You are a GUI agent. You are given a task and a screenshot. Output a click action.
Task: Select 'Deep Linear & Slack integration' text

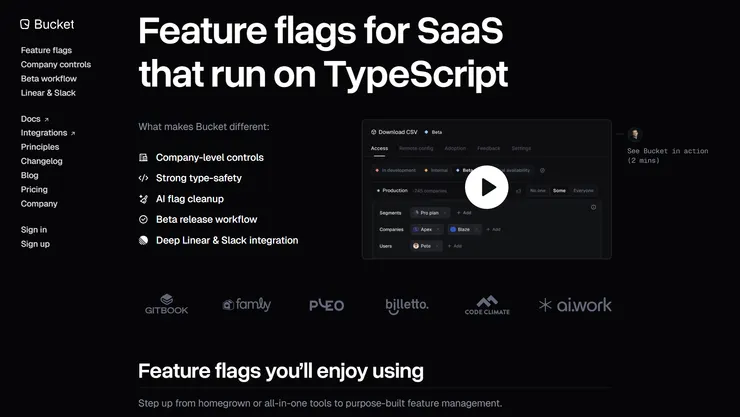tap(227, 240)
